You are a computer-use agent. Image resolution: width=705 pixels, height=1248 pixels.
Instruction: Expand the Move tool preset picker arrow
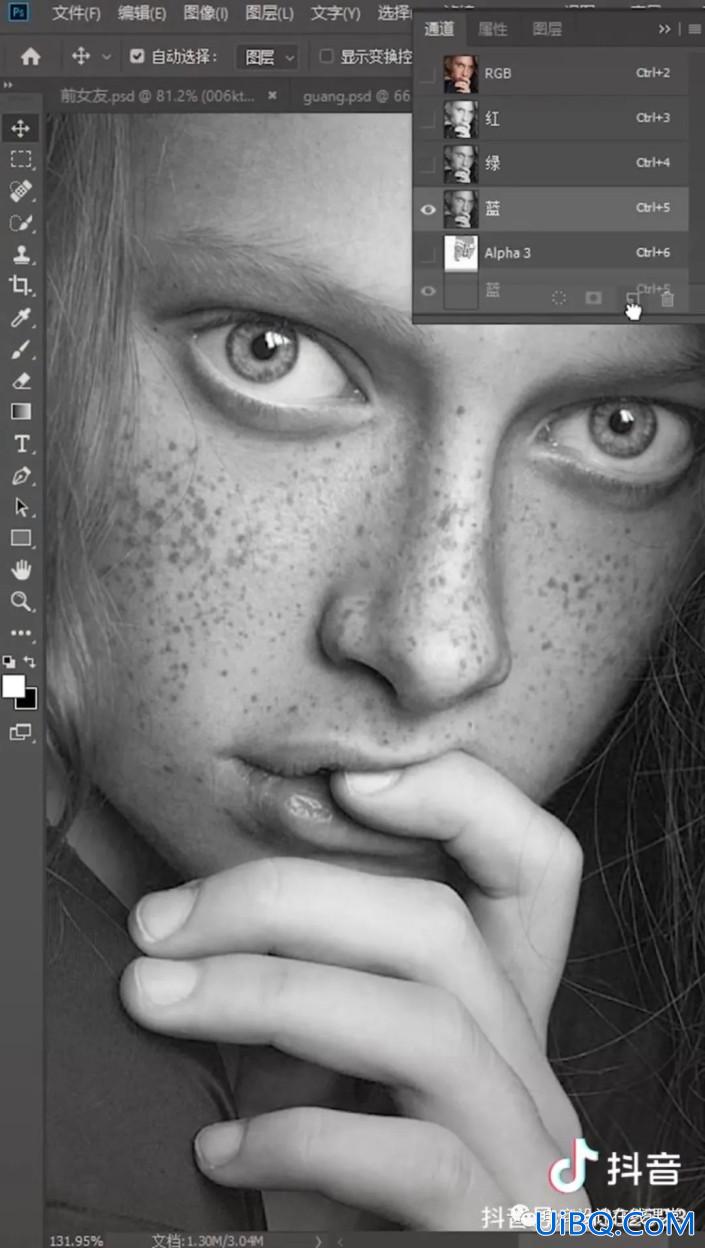pyautogui.click(x=106, y=57)
